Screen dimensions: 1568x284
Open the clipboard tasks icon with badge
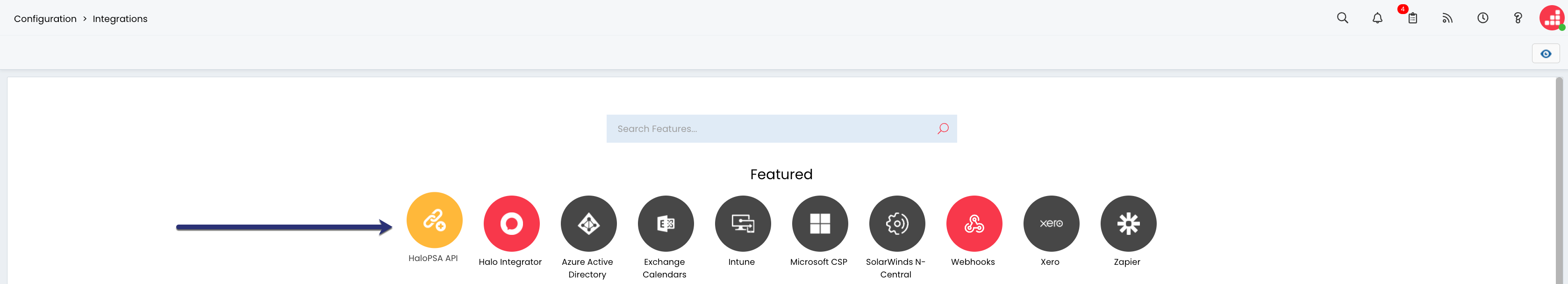point(1412,18)
